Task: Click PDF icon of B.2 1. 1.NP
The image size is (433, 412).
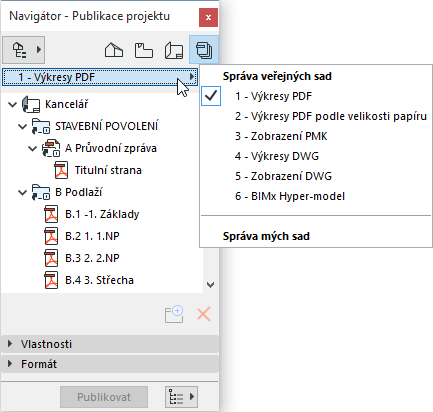Action: tap(51, 236)
